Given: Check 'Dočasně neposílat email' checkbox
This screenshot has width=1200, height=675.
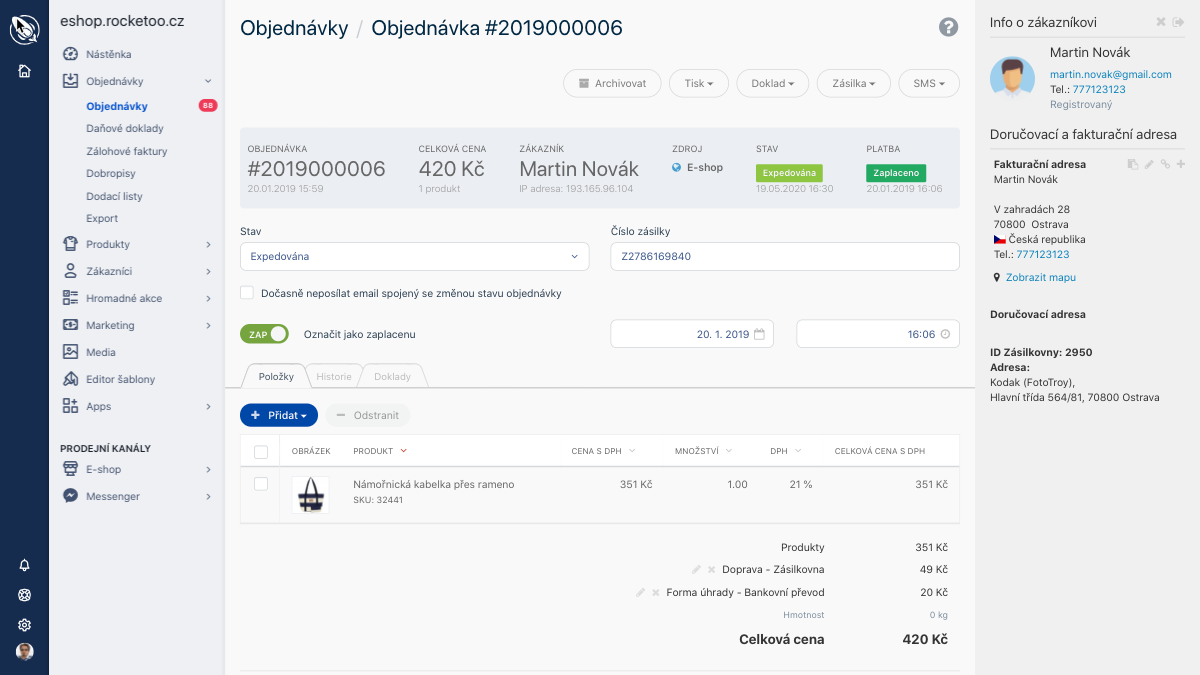Looking at the screenshot, I should [x=247, y=293].
